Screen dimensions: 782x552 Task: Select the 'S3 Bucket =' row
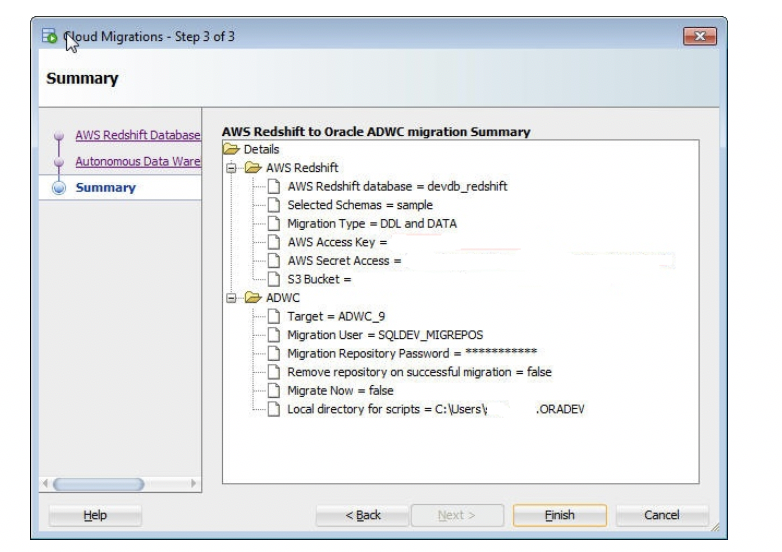[319, 279]
